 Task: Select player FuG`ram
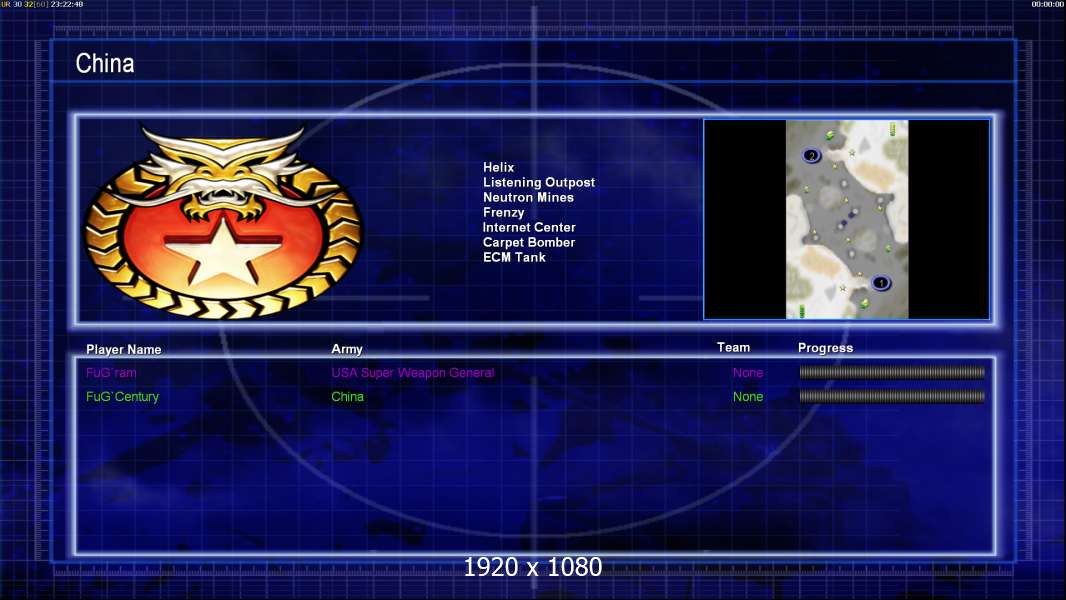111,372
